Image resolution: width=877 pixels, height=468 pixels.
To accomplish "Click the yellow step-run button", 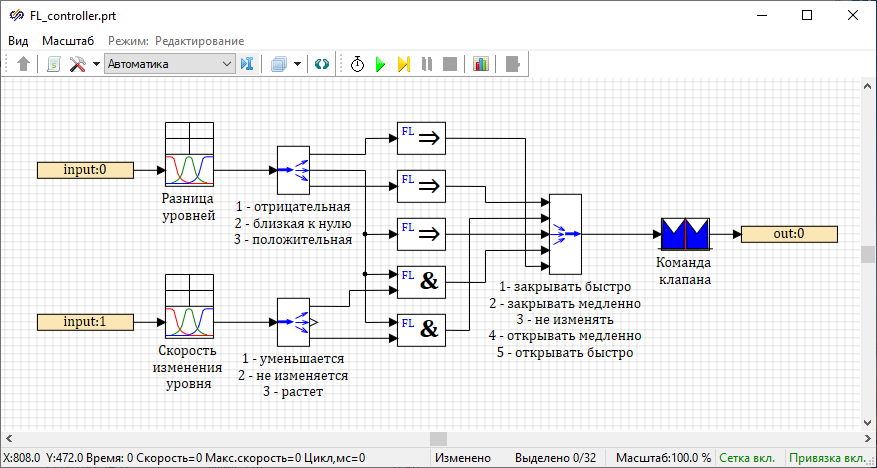I will click(403, 64).
